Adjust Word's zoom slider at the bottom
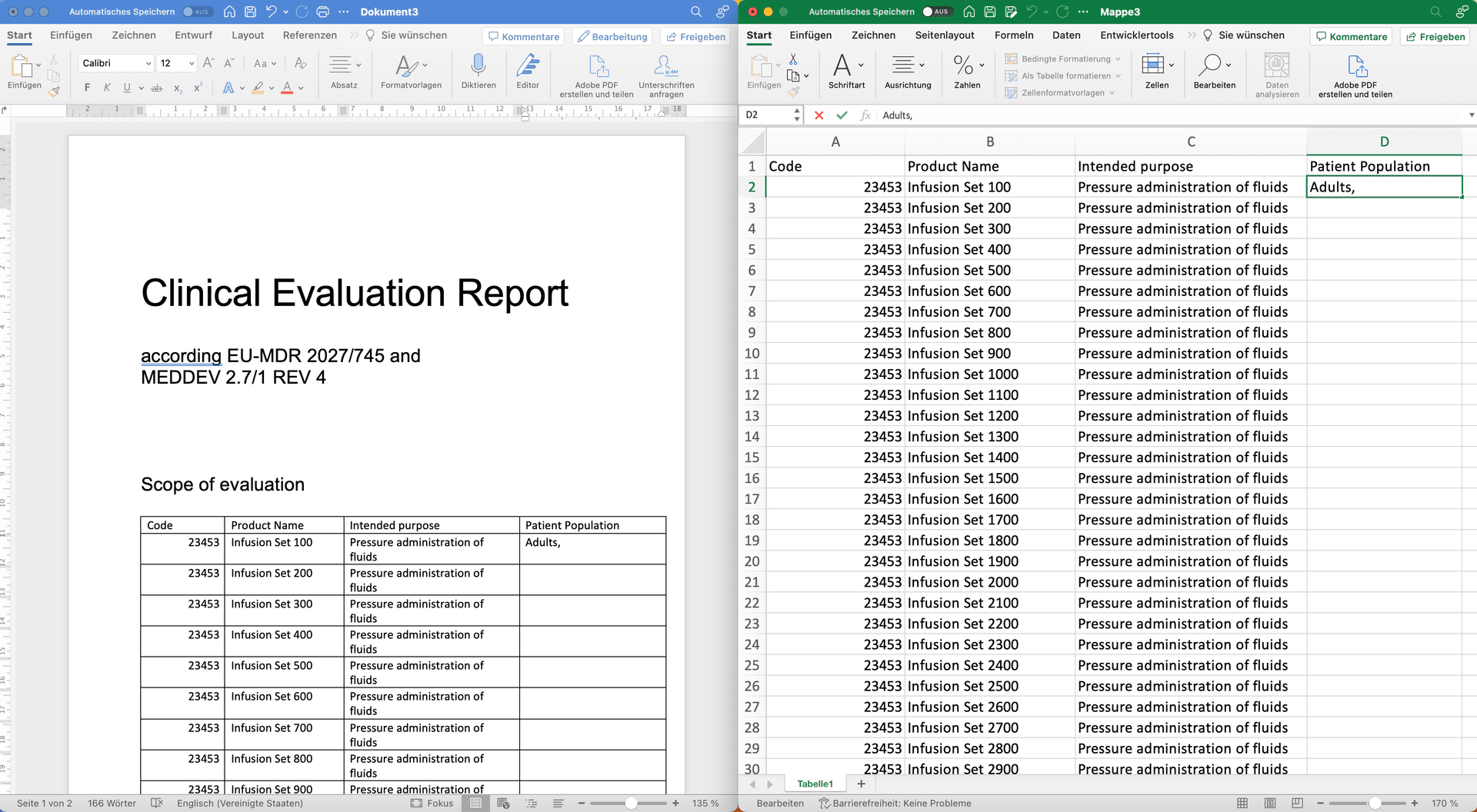Screen dimensions: 1477x812 (x=629, y=803)
